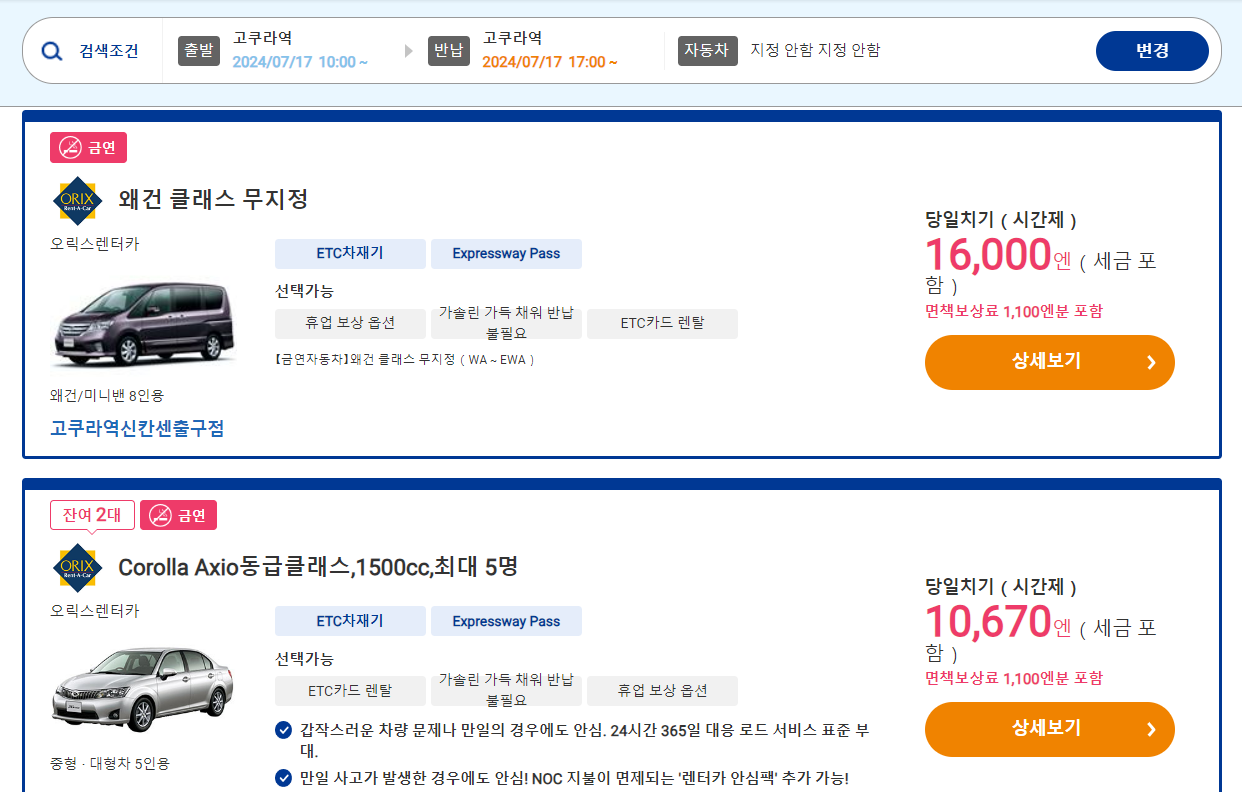Click the 잔여 2대 remaining stock badge
The width and height of the screenshot is (1242, 792).
(92, 515)
